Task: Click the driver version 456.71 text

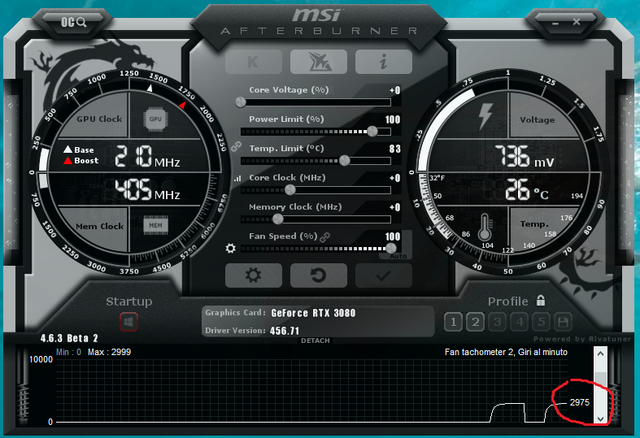Action: pos(284,331)
